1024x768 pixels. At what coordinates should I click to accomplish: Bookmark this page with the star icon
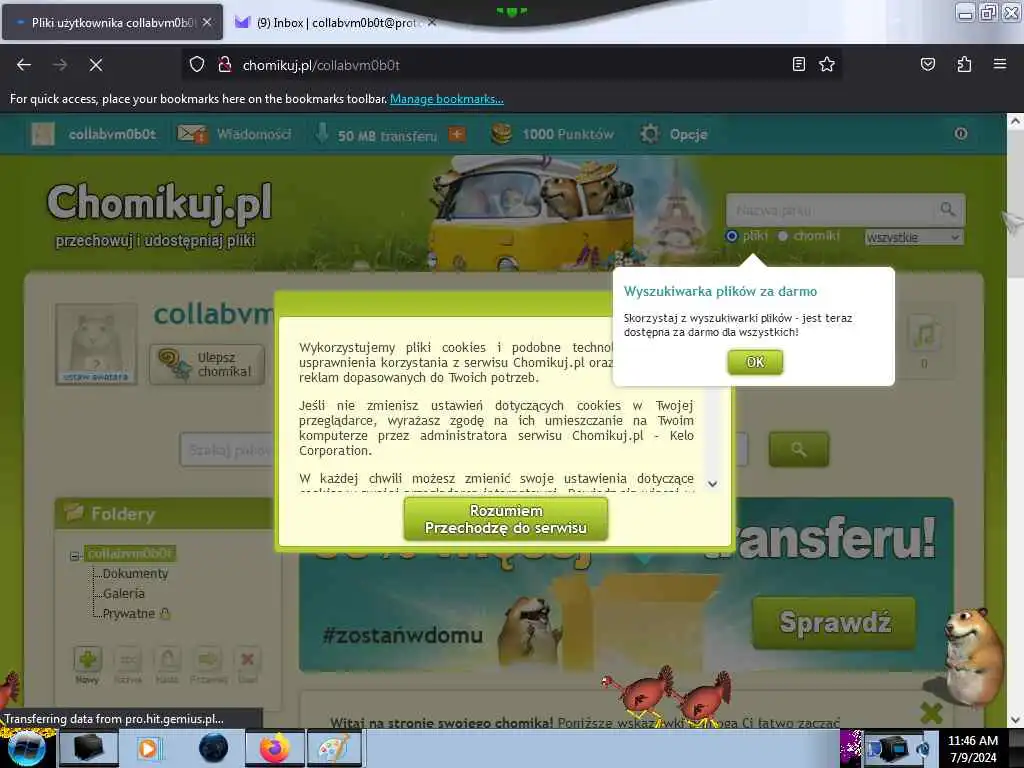click(827, 64)
